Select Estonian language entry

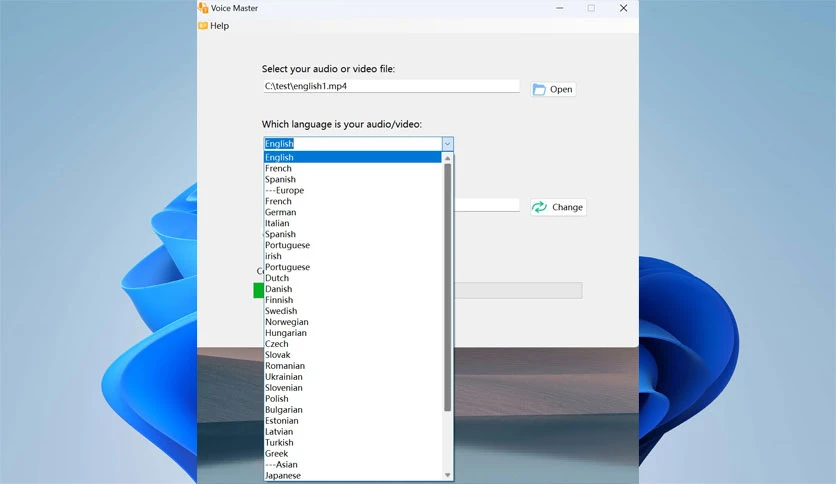(x=353, y=421)
